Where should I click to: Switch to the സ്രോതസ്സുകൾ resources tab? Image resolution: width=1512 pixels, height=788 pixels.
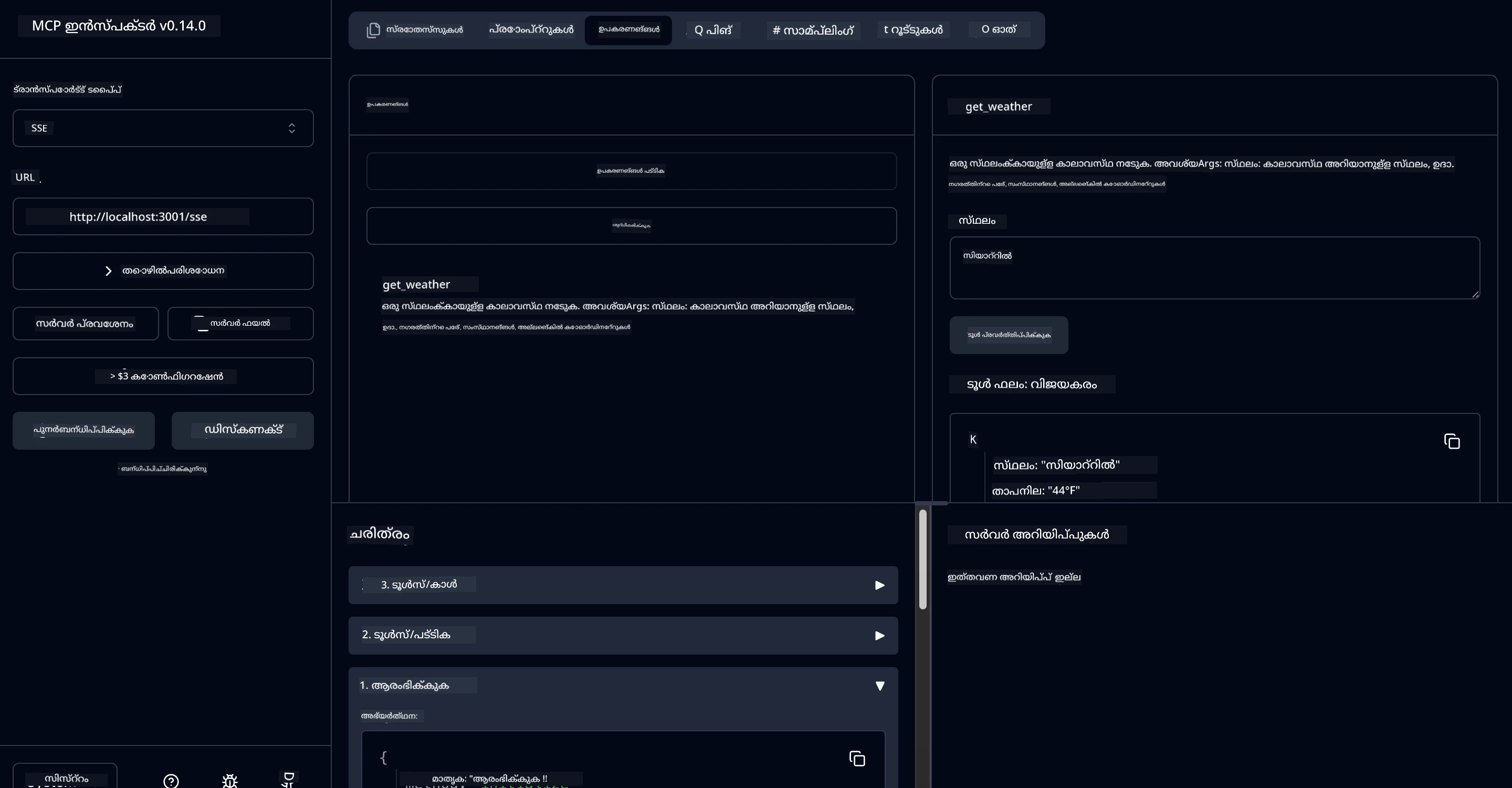415,30
